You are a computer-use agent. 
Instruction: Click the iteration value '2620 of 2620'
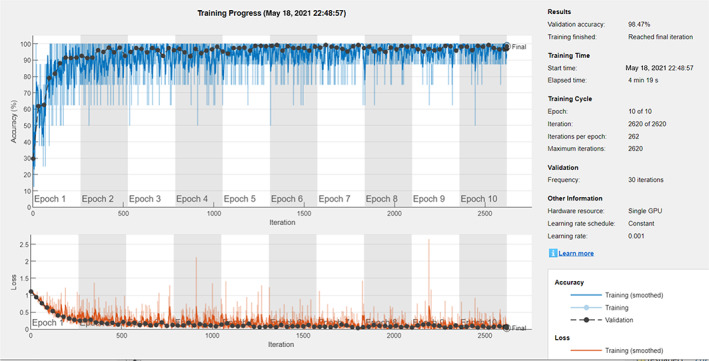click(647, 124)
